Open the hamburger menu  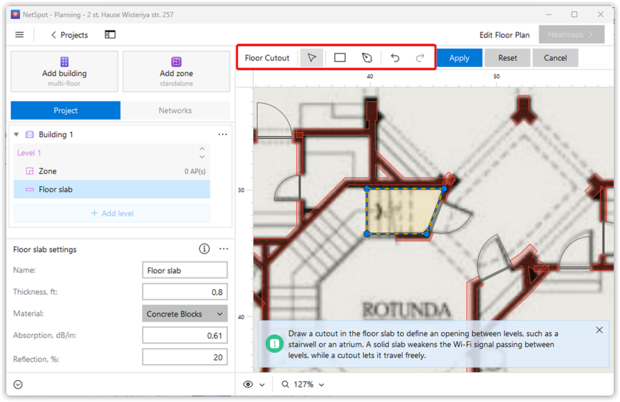19,35
